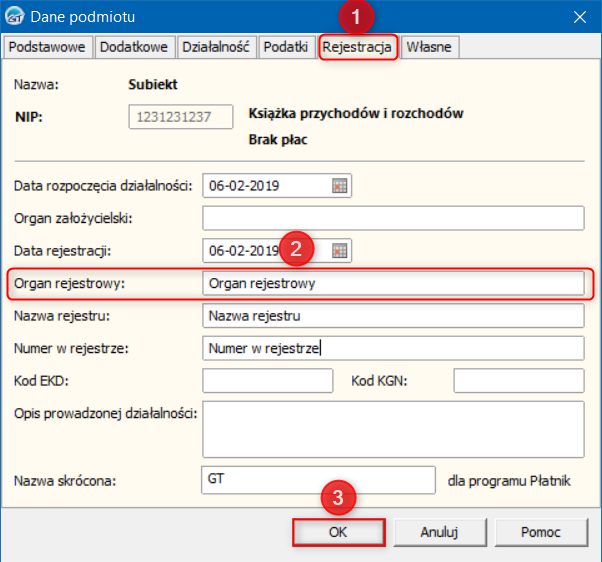The width and height of the screenshot is (602, 562).
Task: Click the Kod KGN input box
Action: tap(519, 381)
